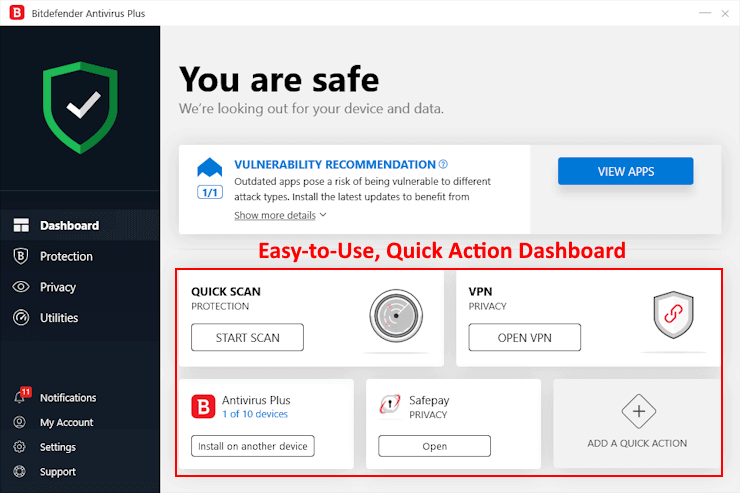Open the Utilities section
740x493 pixels.
click(x=59, y=318)
